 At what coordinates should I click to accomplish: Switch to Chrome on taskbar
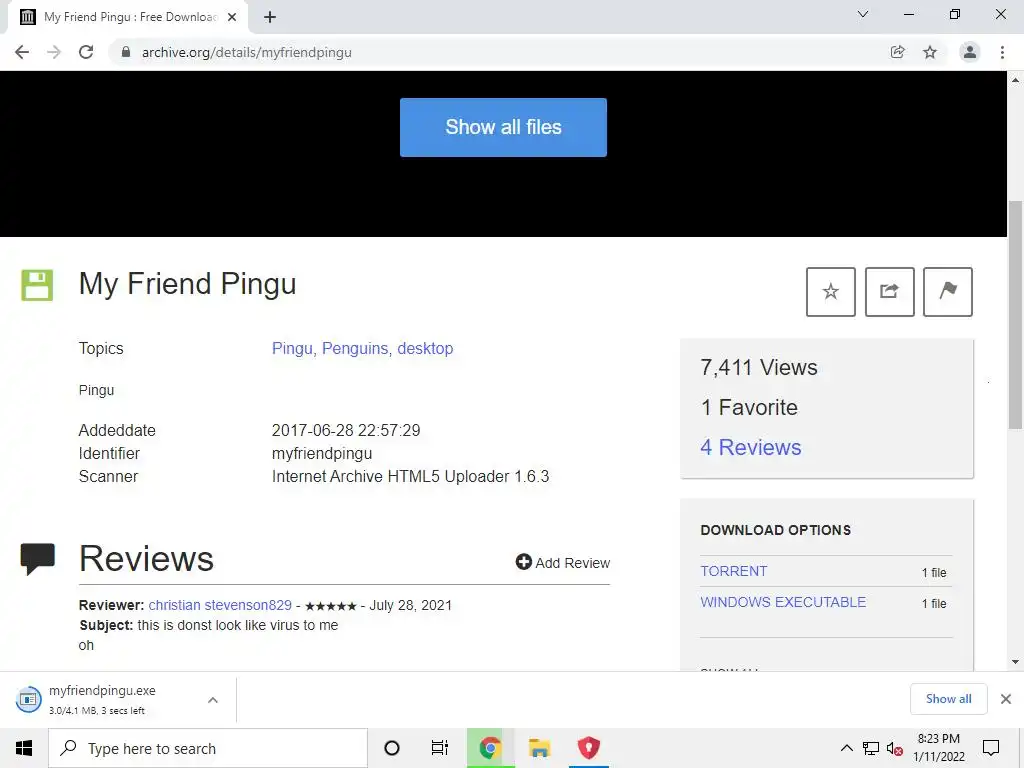490,748
